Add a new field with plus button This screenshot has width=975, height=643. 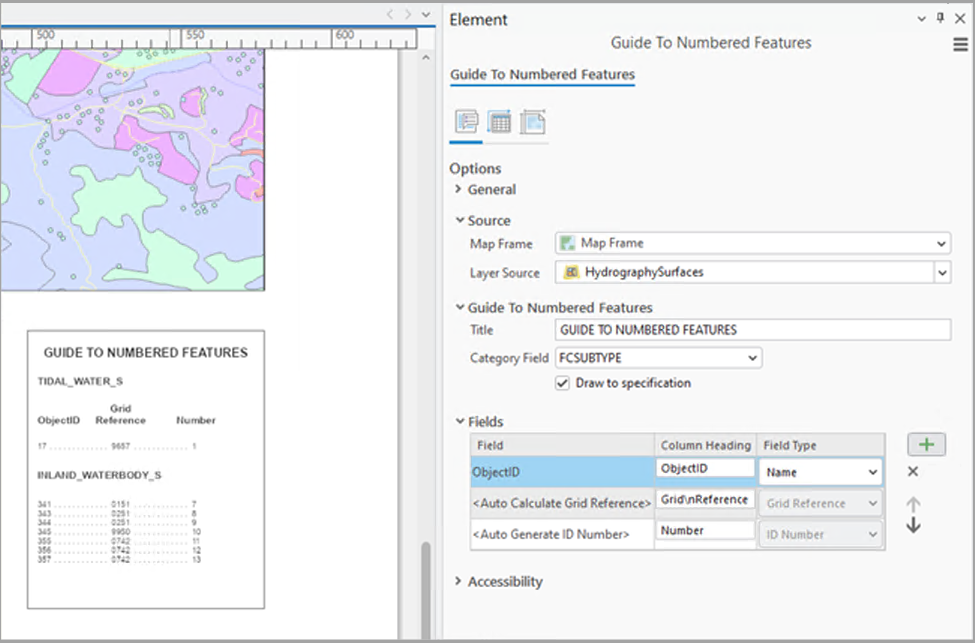pos(926,445)
